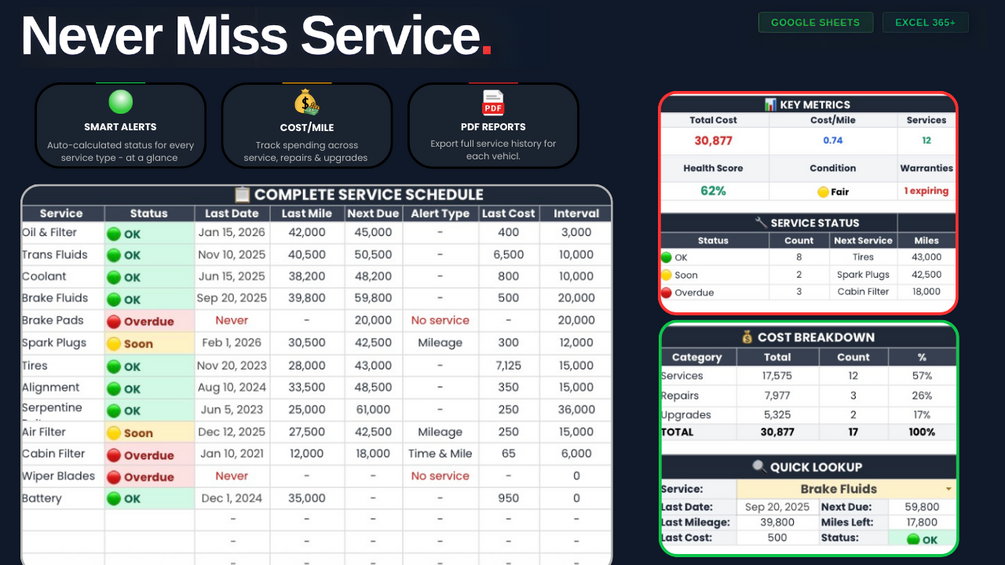Click the green status dot for Battery
1005x565 pixels.
pos(114,498)
